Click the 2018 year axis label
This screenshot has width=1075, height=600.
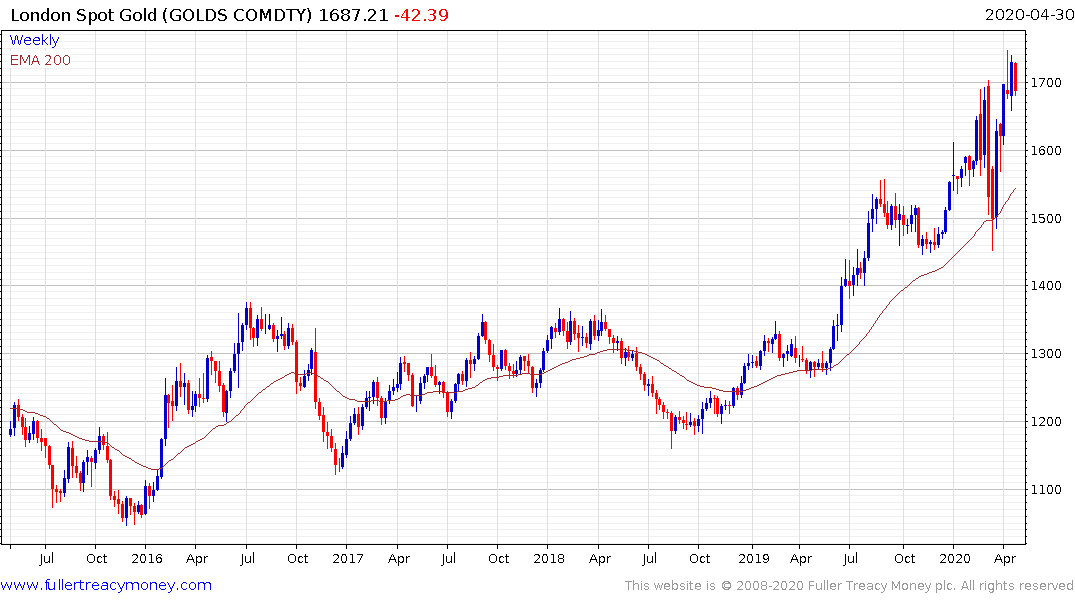tap(548, 558)
